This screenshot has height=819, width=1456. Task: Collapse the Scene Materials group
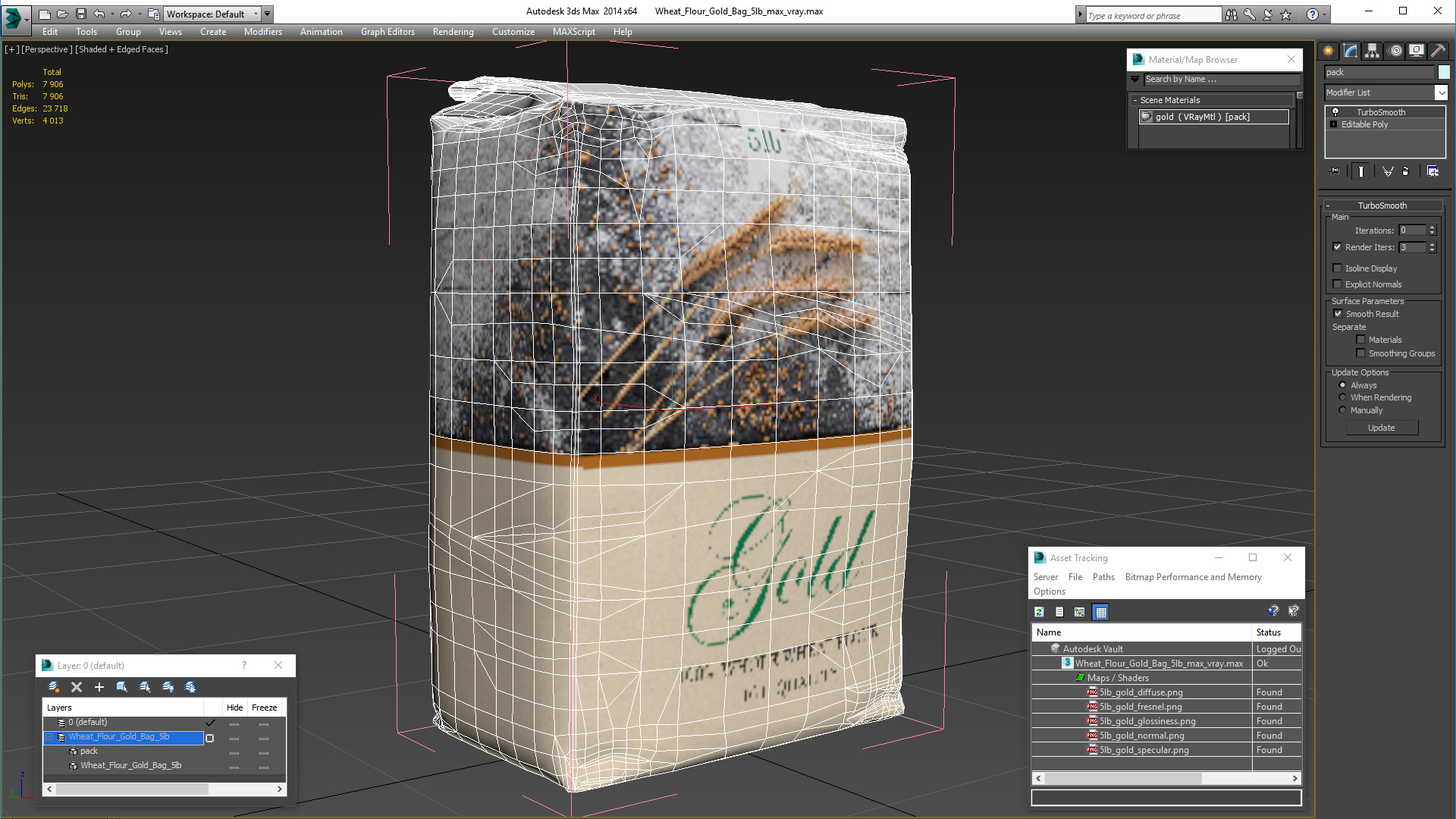(1135, 100)
